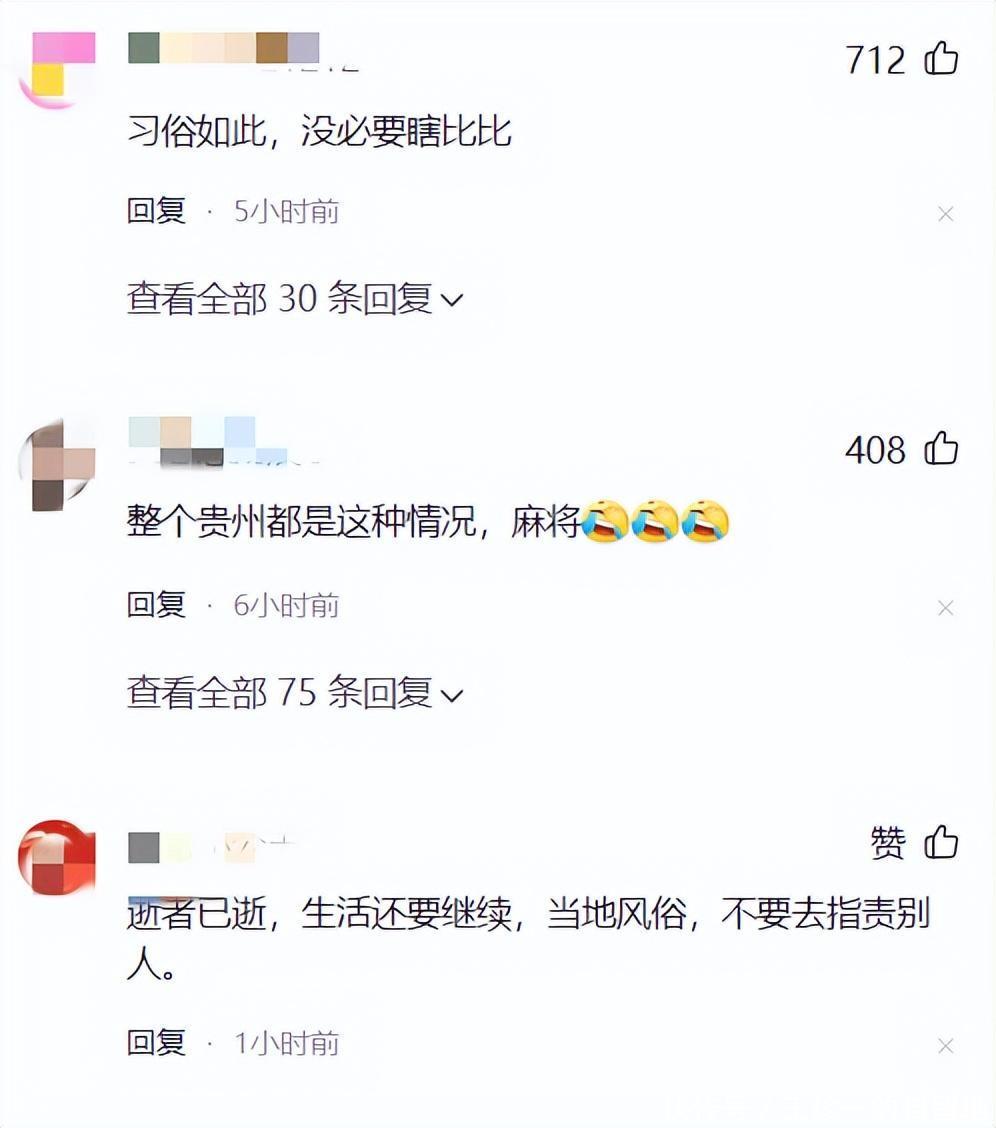Dismiss the 5小时前 comment with X

pos(946,214)
